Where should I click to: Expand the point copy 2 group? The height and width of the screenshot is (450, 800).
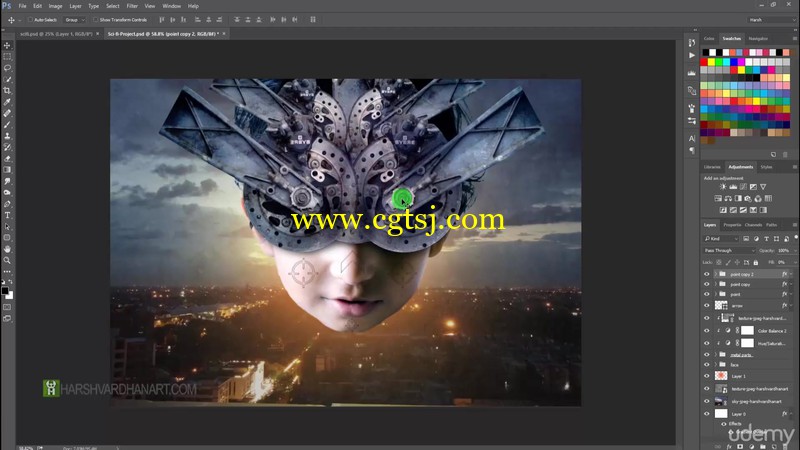coord(715,274)
